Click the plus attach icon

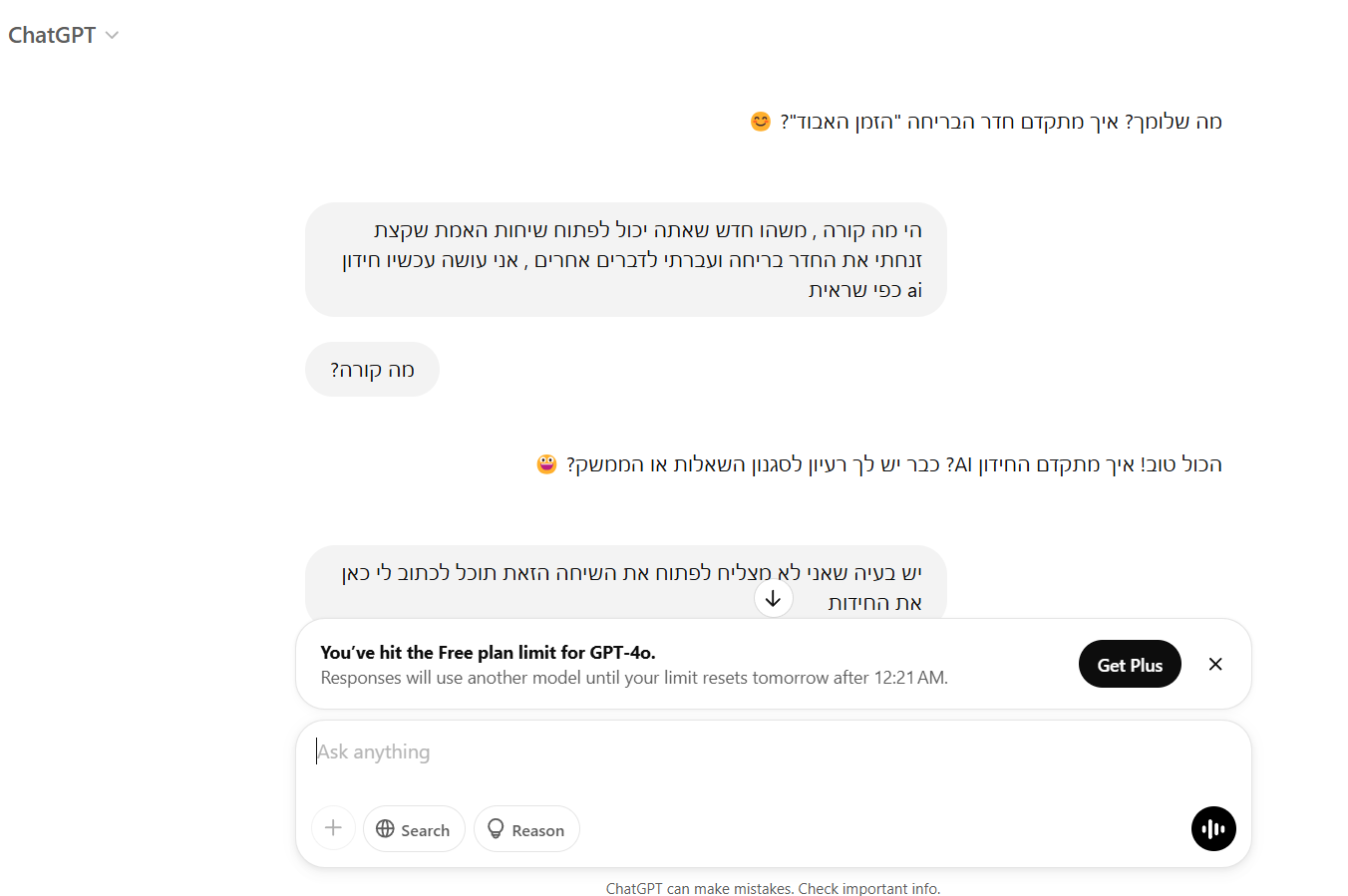pyautogui.click(x=333, y=828)
